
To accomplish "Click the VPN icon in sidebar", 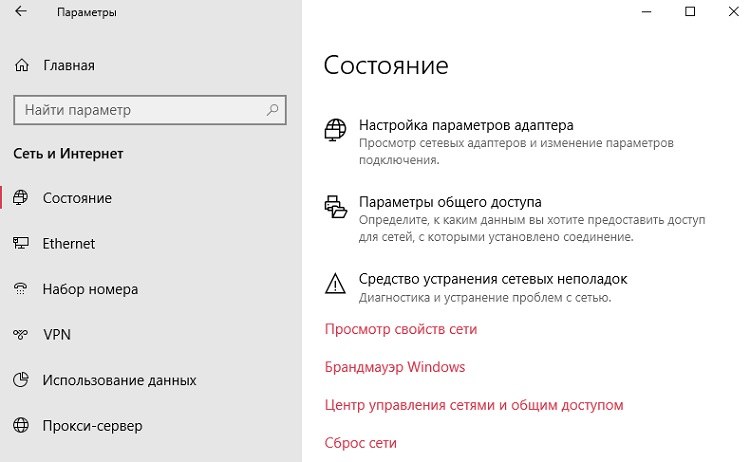I will click(x=21, y=334).
